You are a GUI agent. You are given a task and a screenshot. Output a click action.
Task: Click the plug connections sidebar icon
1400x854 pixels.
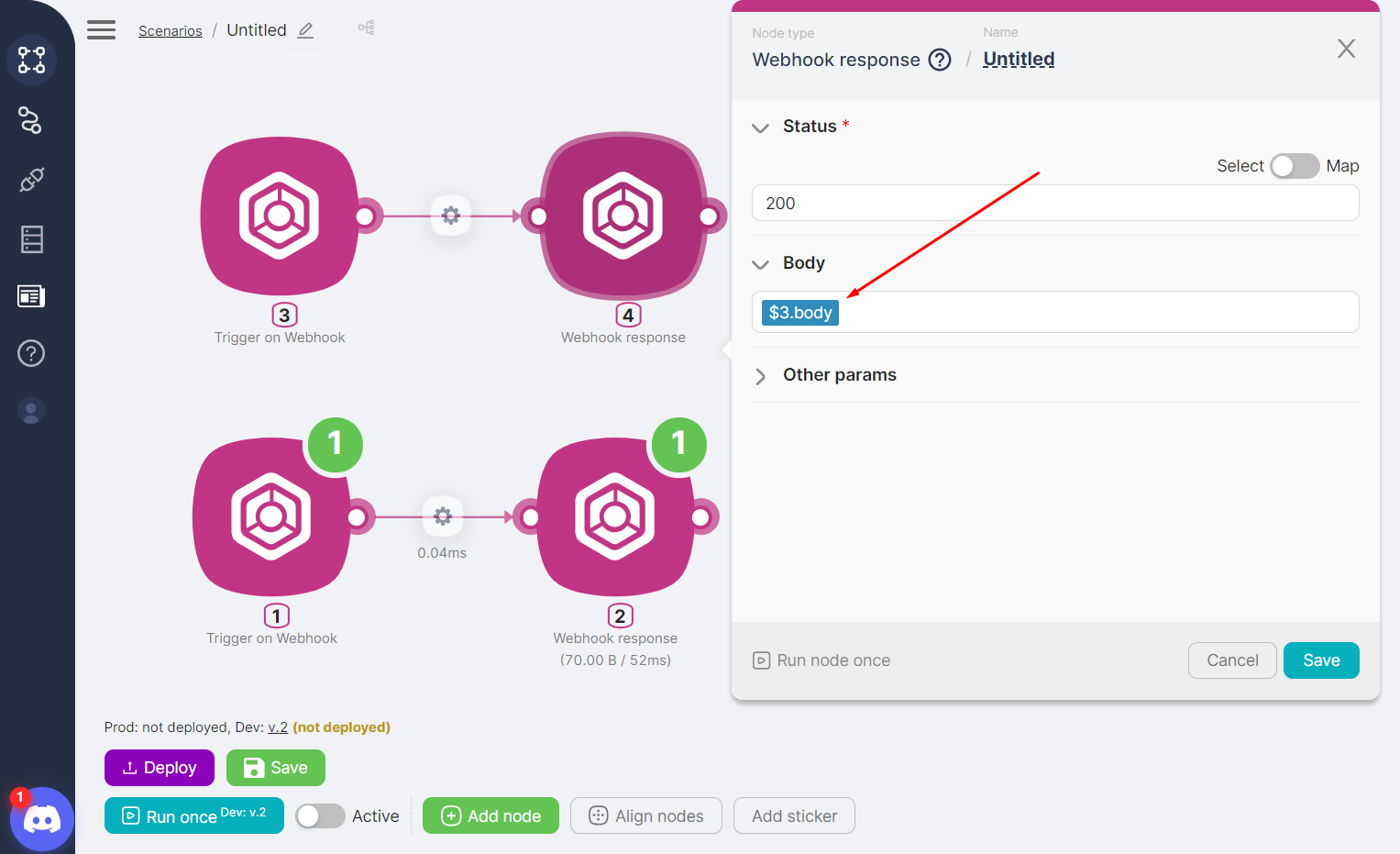click(31, 180)
